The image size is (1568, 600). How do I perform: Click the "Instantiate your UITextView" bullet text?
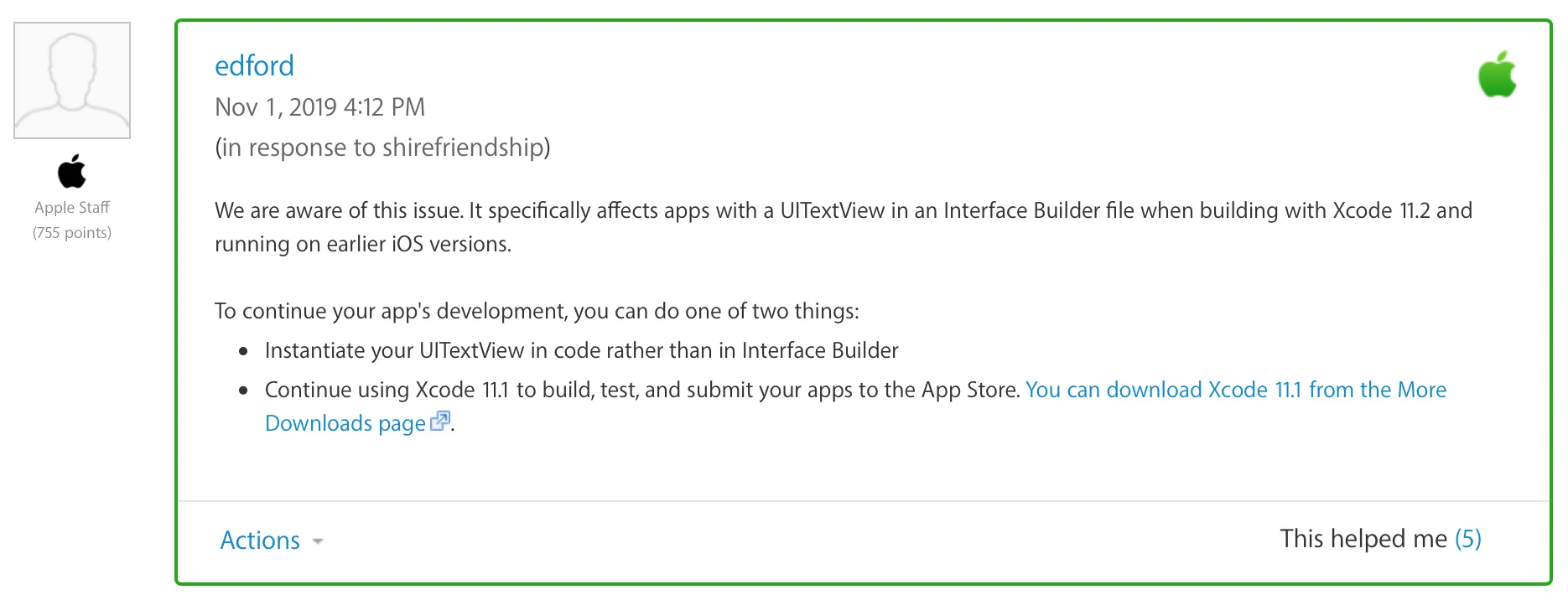[581, 350]
